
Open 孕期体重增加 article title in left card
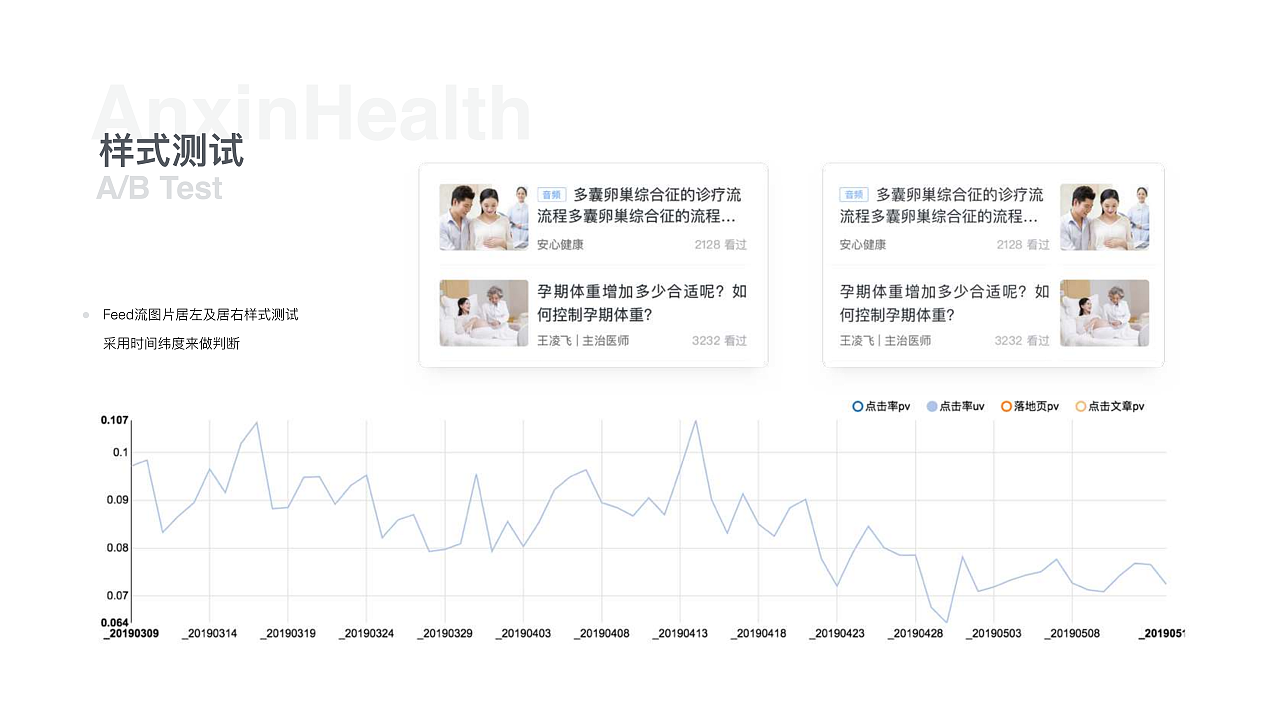click(642, 303)
